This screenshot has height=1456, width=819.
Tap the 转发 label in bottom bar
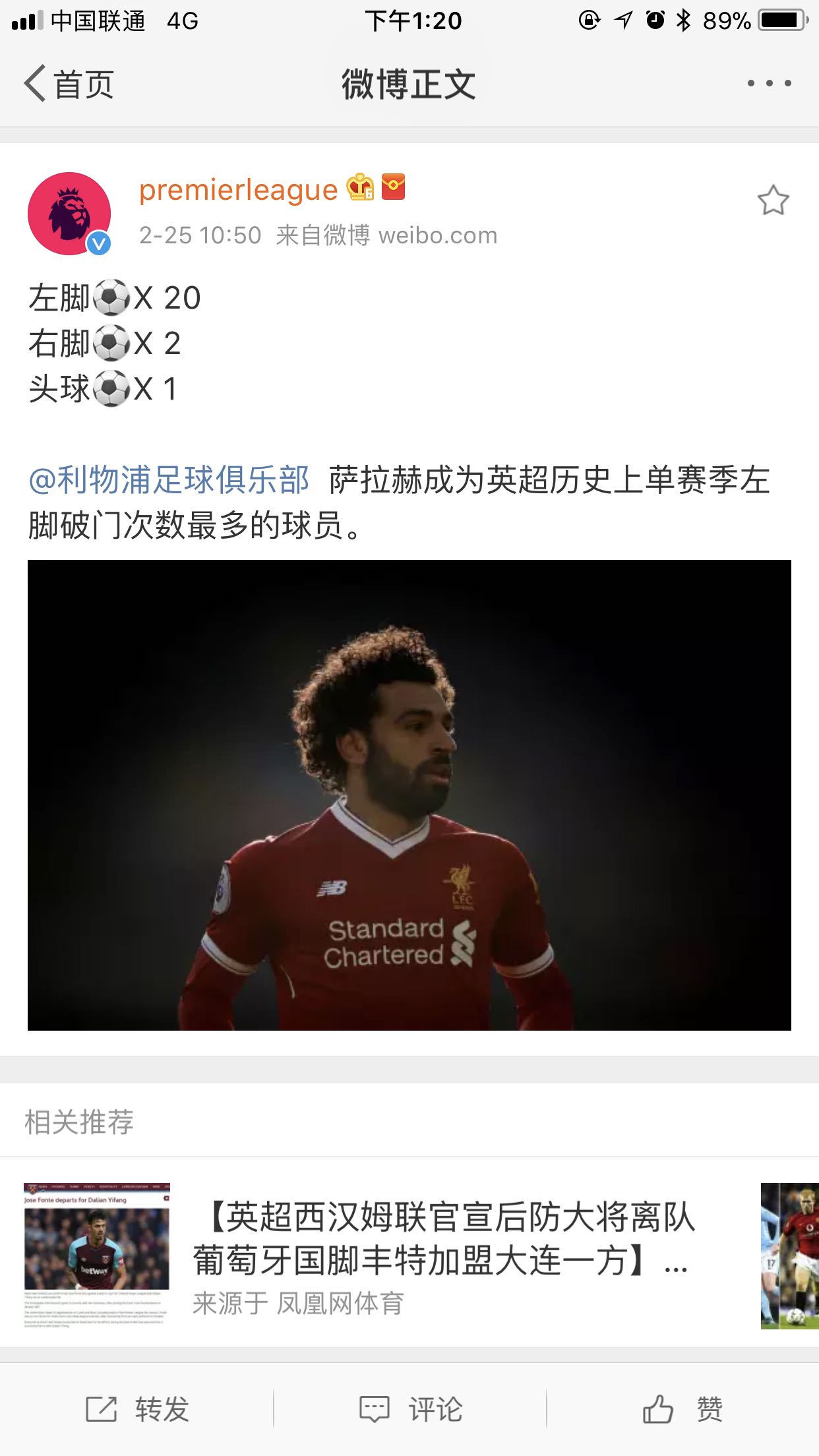click(x=162, y=1409)
